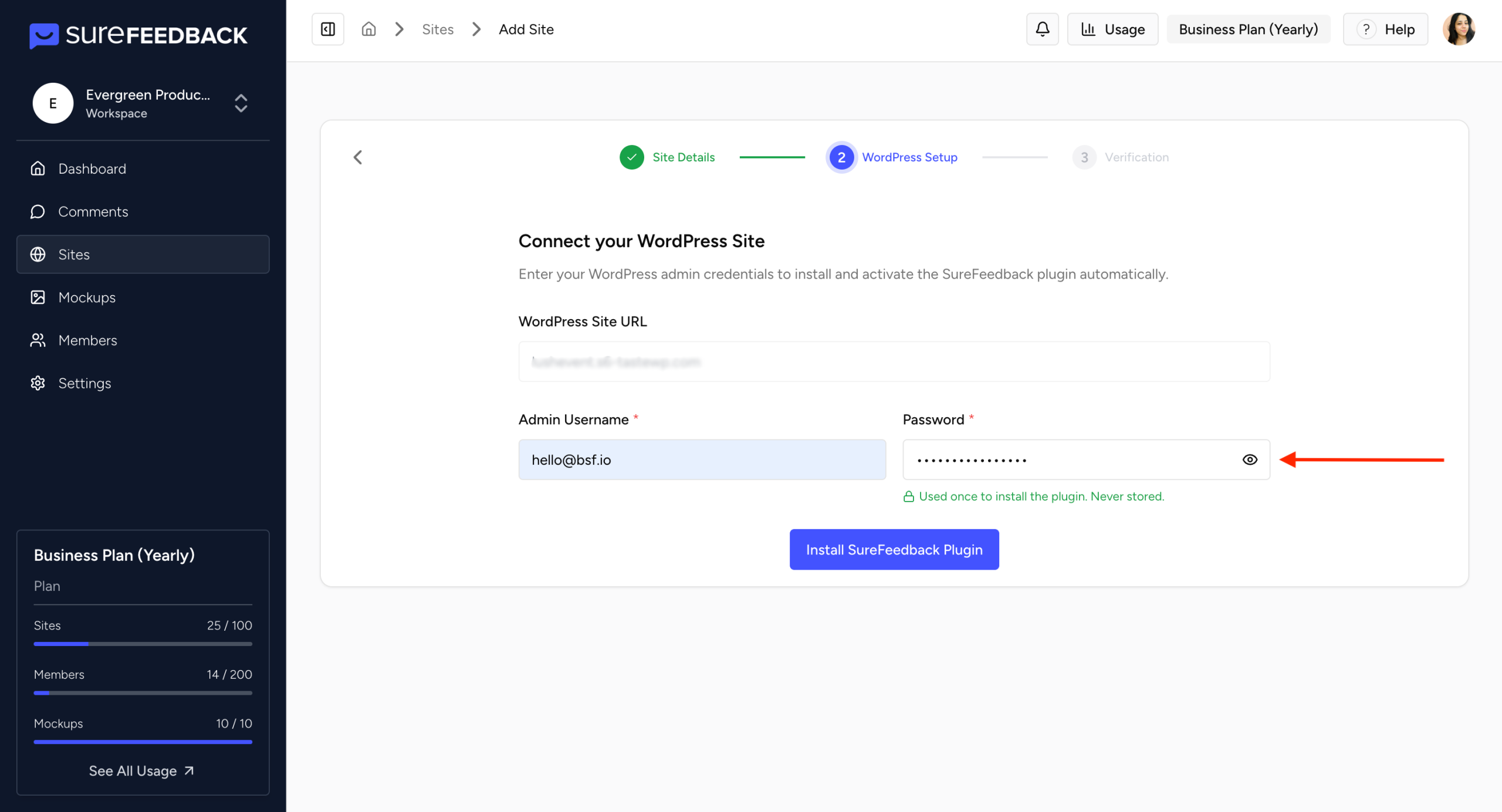
Task: Open Dashboard from sidebar
Action: [92, 169]
